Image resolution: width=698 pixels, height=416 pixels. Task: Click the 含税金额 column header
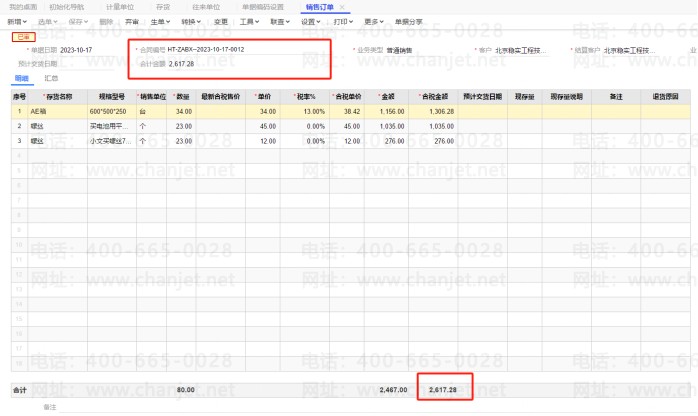pyautogui.click(x=433, y=97)
